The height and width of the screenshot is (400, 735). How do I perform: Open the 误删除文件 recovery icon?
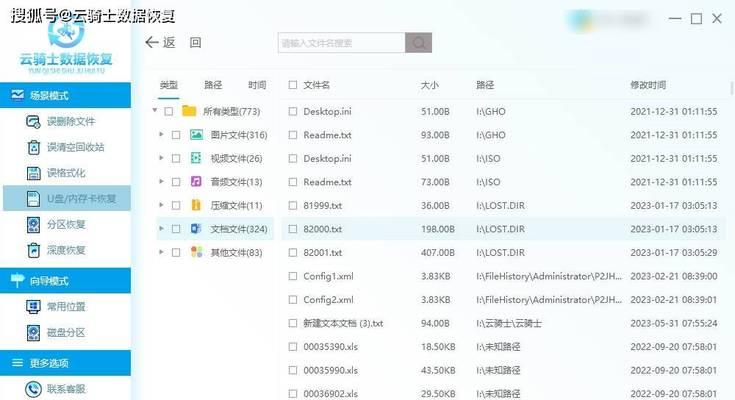33,122
